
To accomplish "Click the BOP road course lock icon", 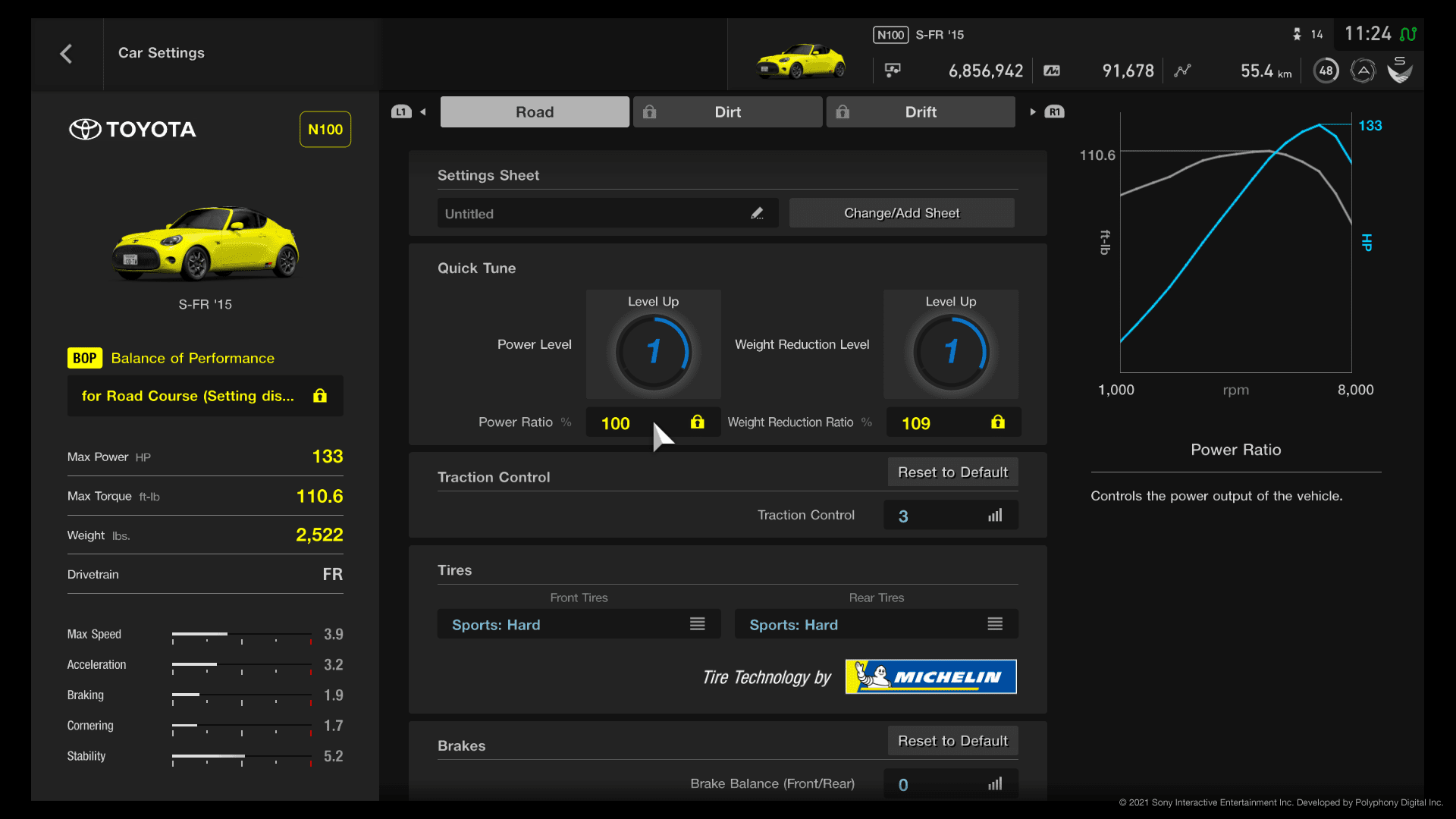I will (320, 395).
